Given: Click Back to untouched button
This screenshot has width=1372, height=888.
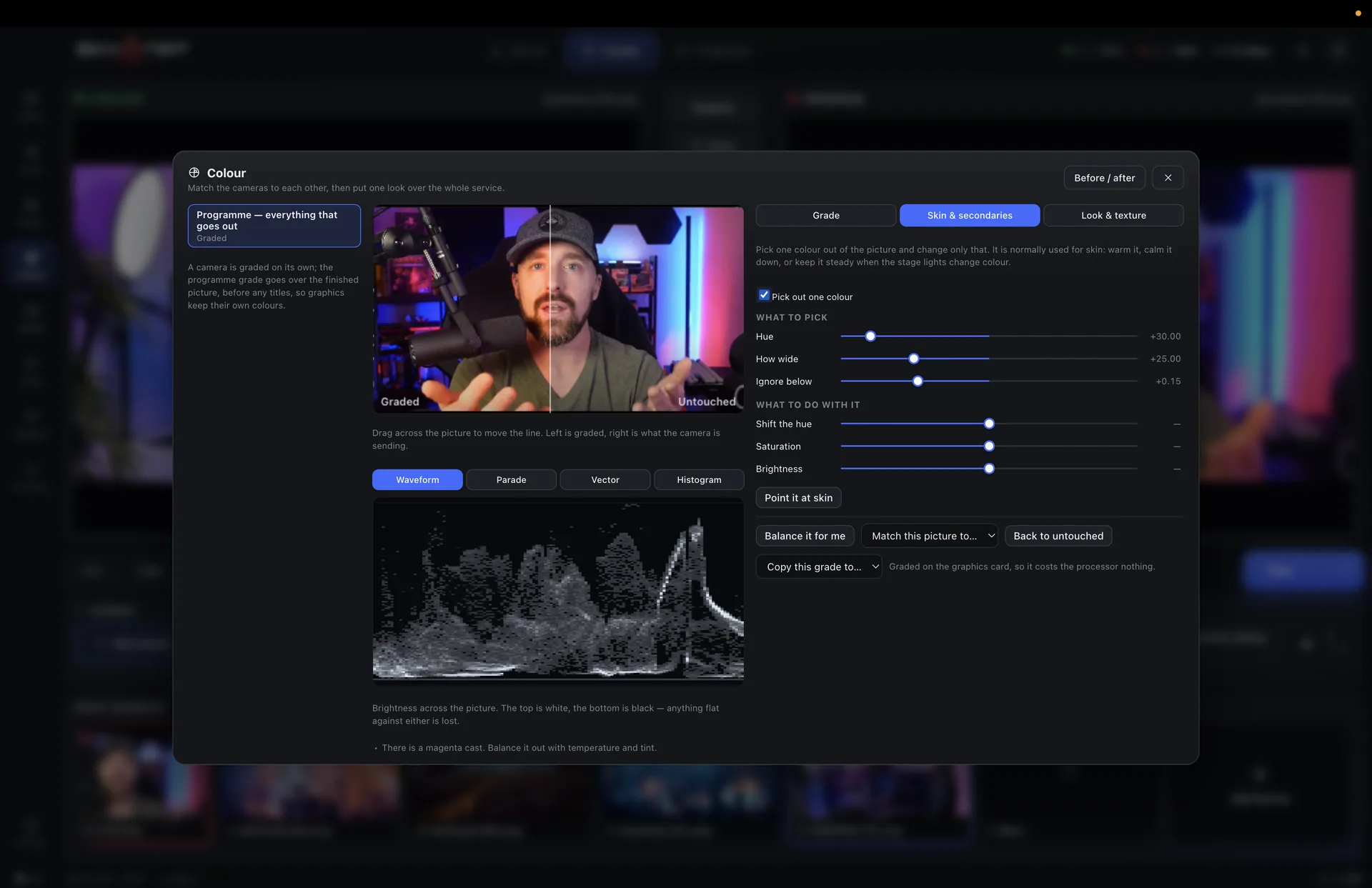Looking at the screenshot, I should pos(1058,536).
